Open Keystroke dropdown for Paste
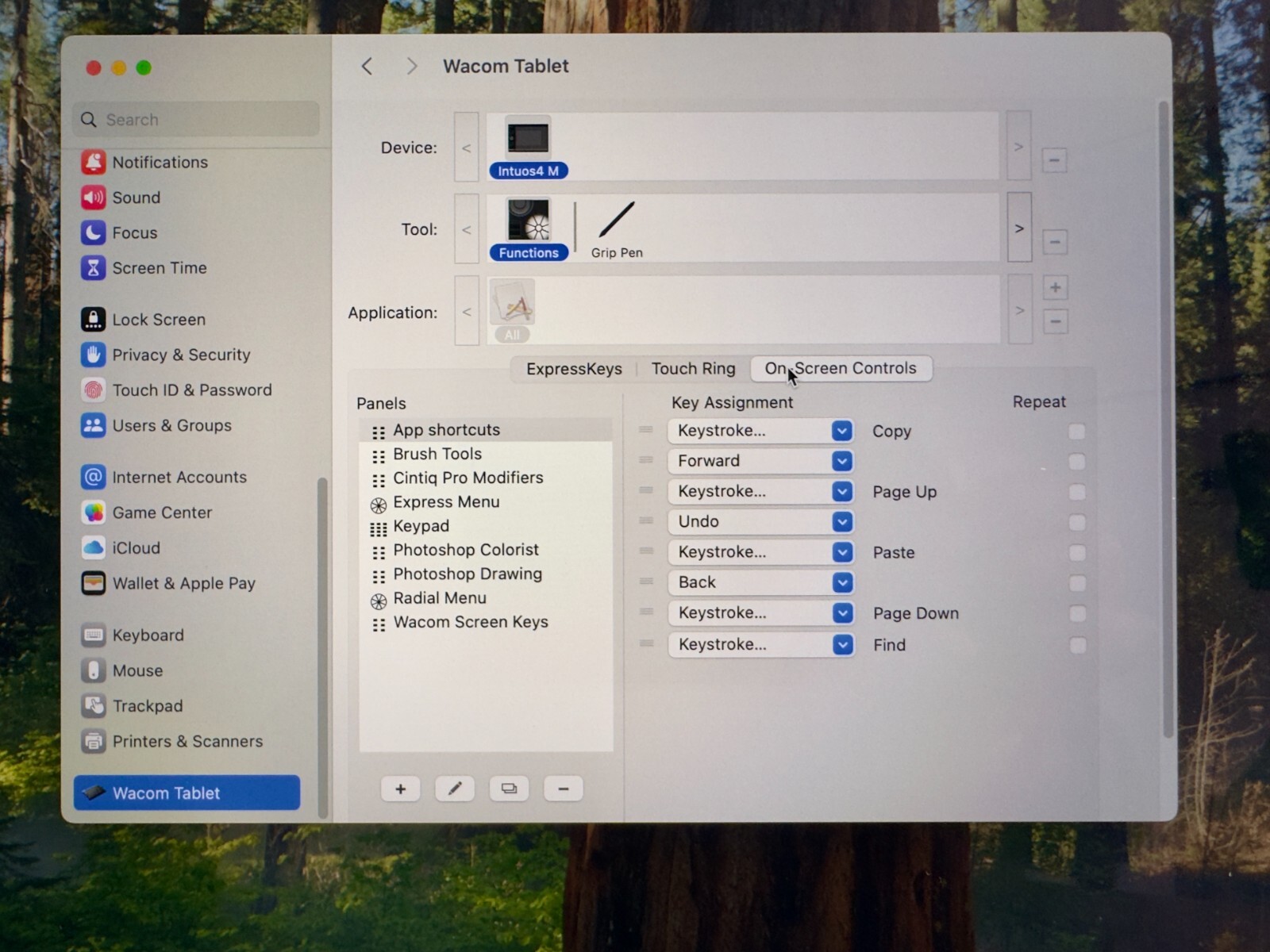 click(760, 552)
